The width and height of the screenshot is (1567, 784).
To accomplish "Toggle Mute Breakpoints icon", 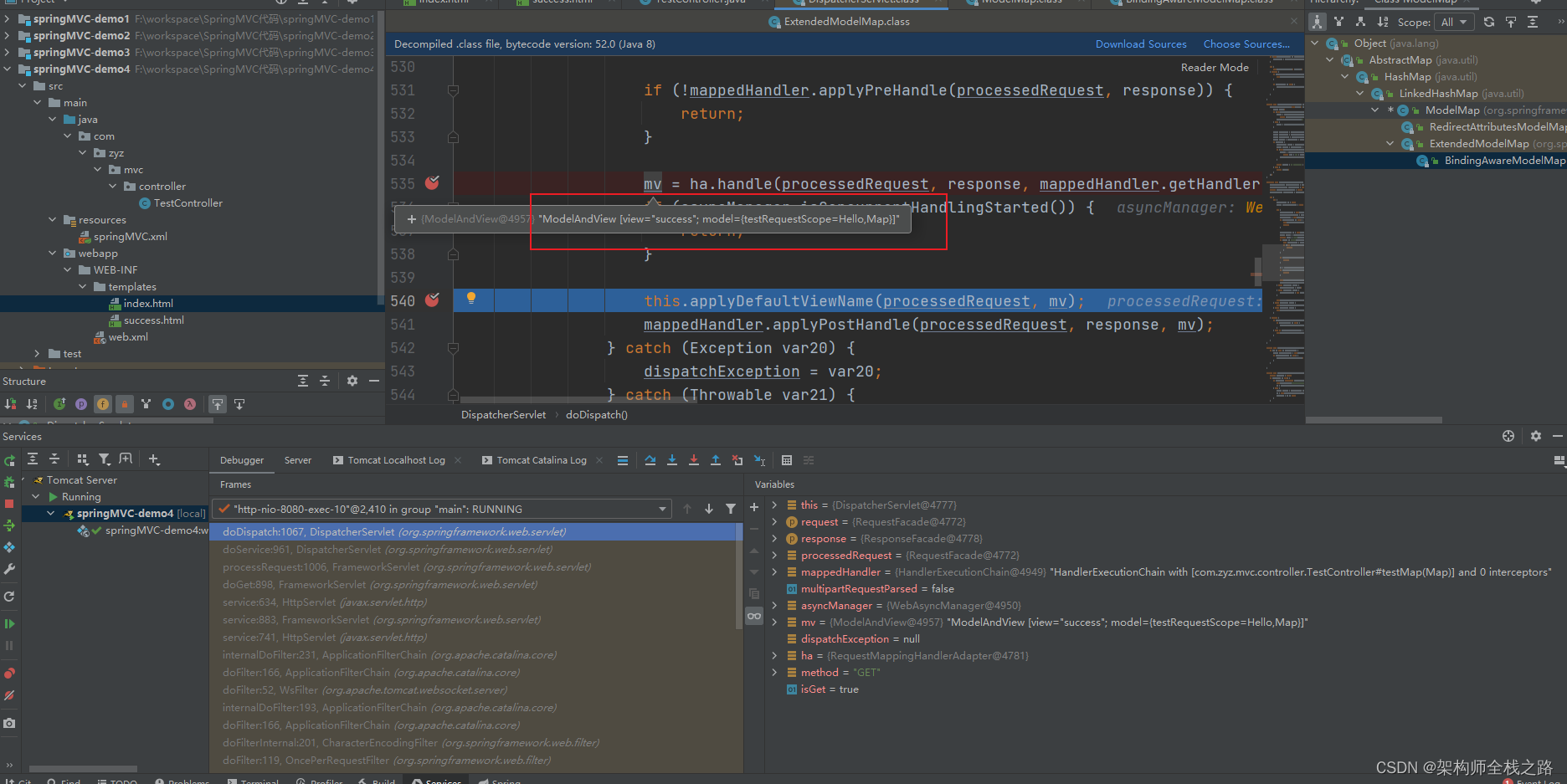I will point(9,695).
